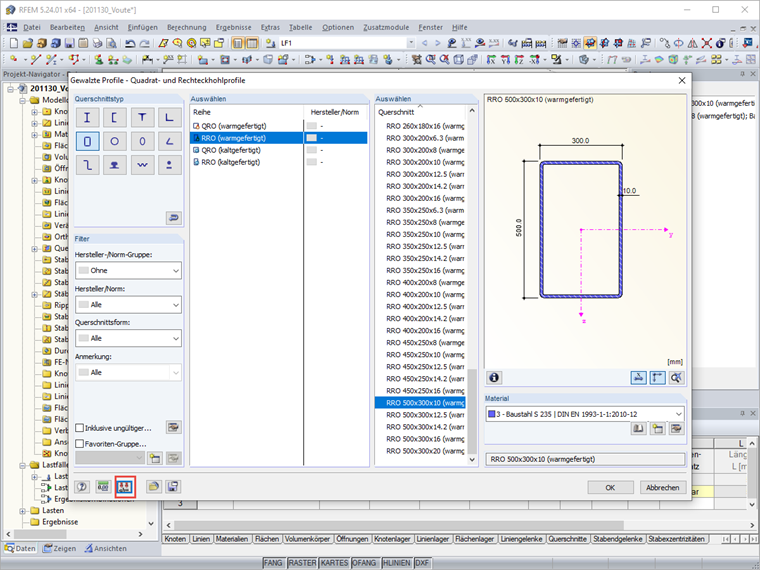
Task: Open Querschnittsform filter dropdown
Action: tap(128, 338)
